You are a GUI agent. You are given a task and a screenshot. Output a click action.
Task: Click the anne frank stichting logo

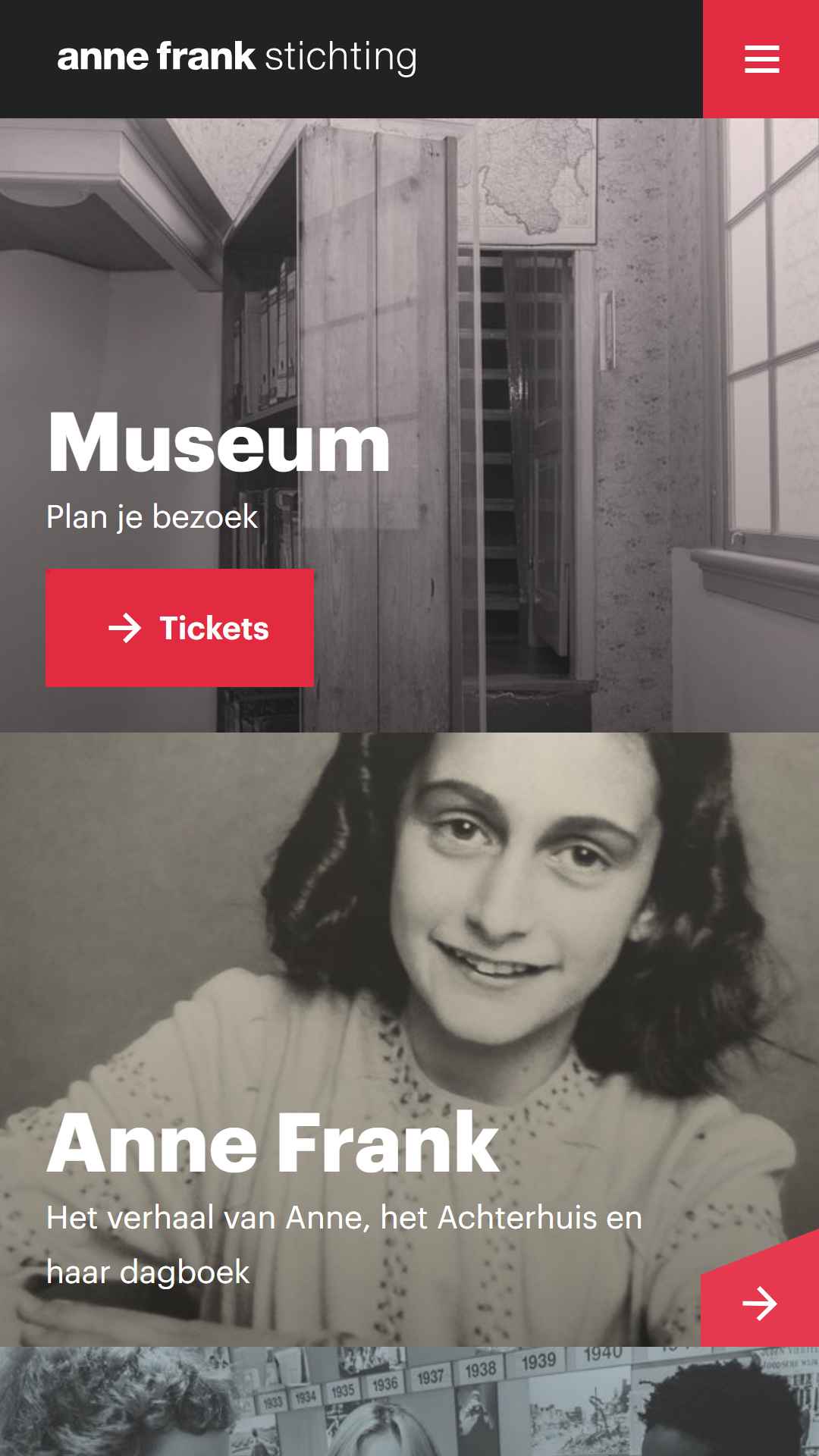coord(237,58)
